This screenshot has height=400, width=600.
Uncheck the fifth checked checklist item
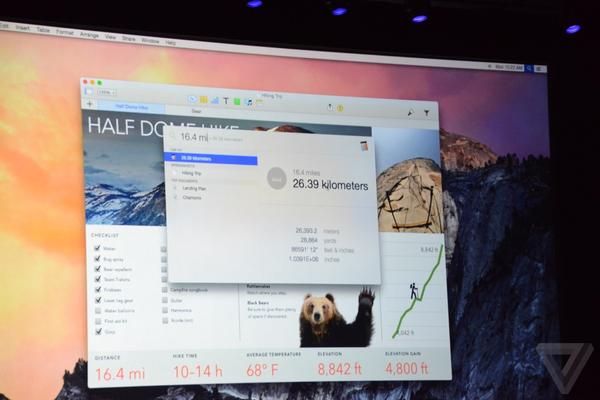tap(98, 289)
